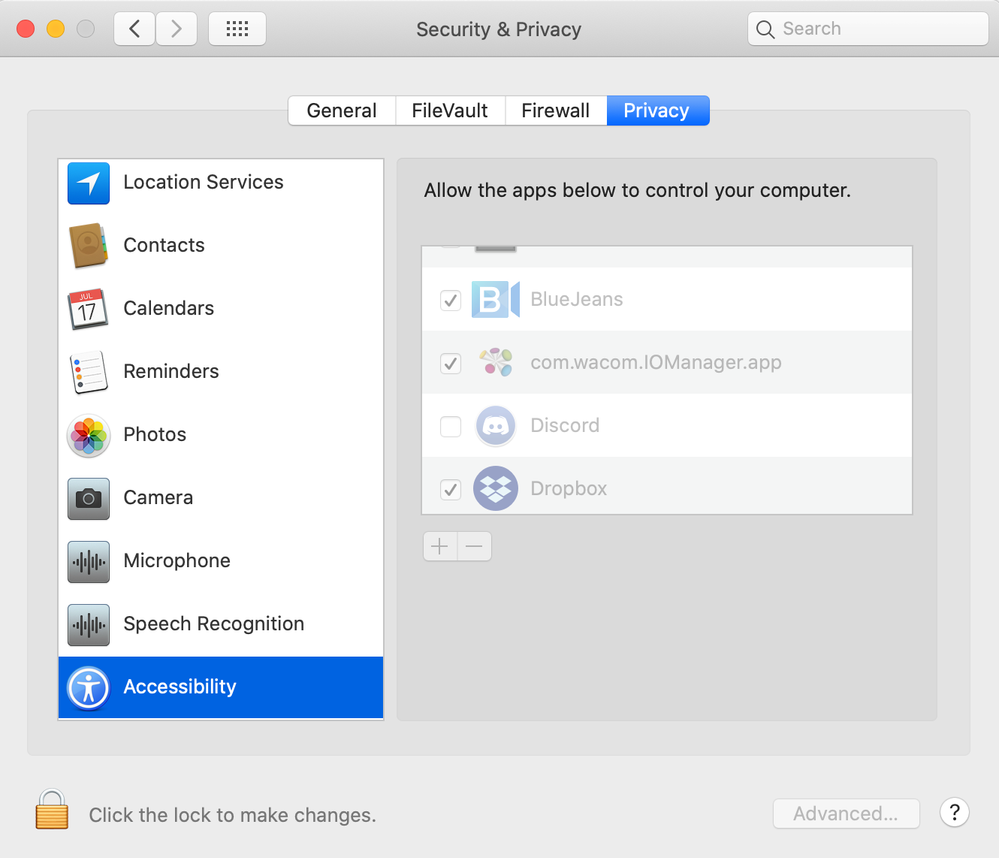
Task: Click the Reminders list icon
Action: point(89,372)
